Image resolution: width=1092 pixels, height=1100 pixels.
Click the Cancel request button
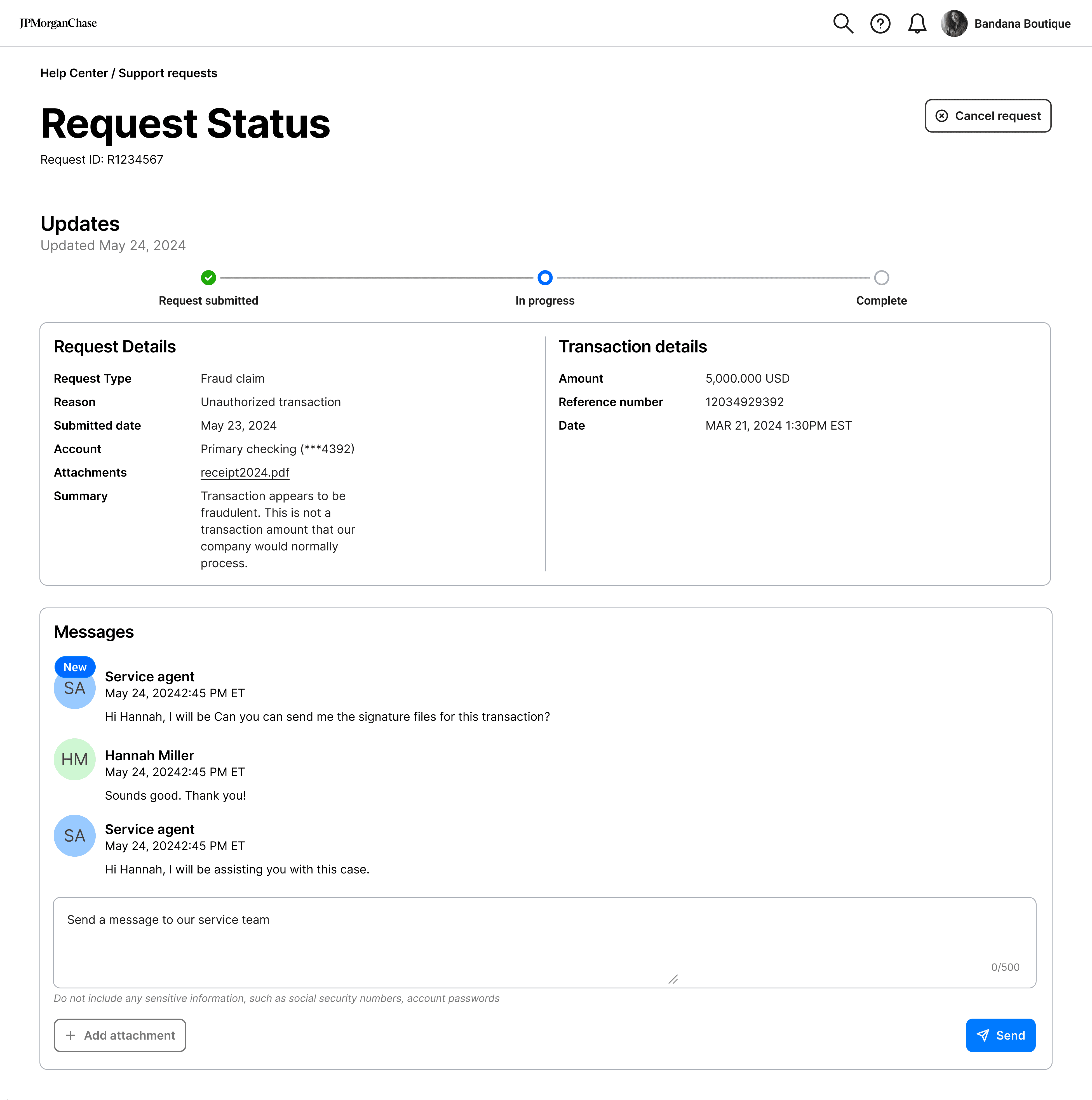coord(987,116)
